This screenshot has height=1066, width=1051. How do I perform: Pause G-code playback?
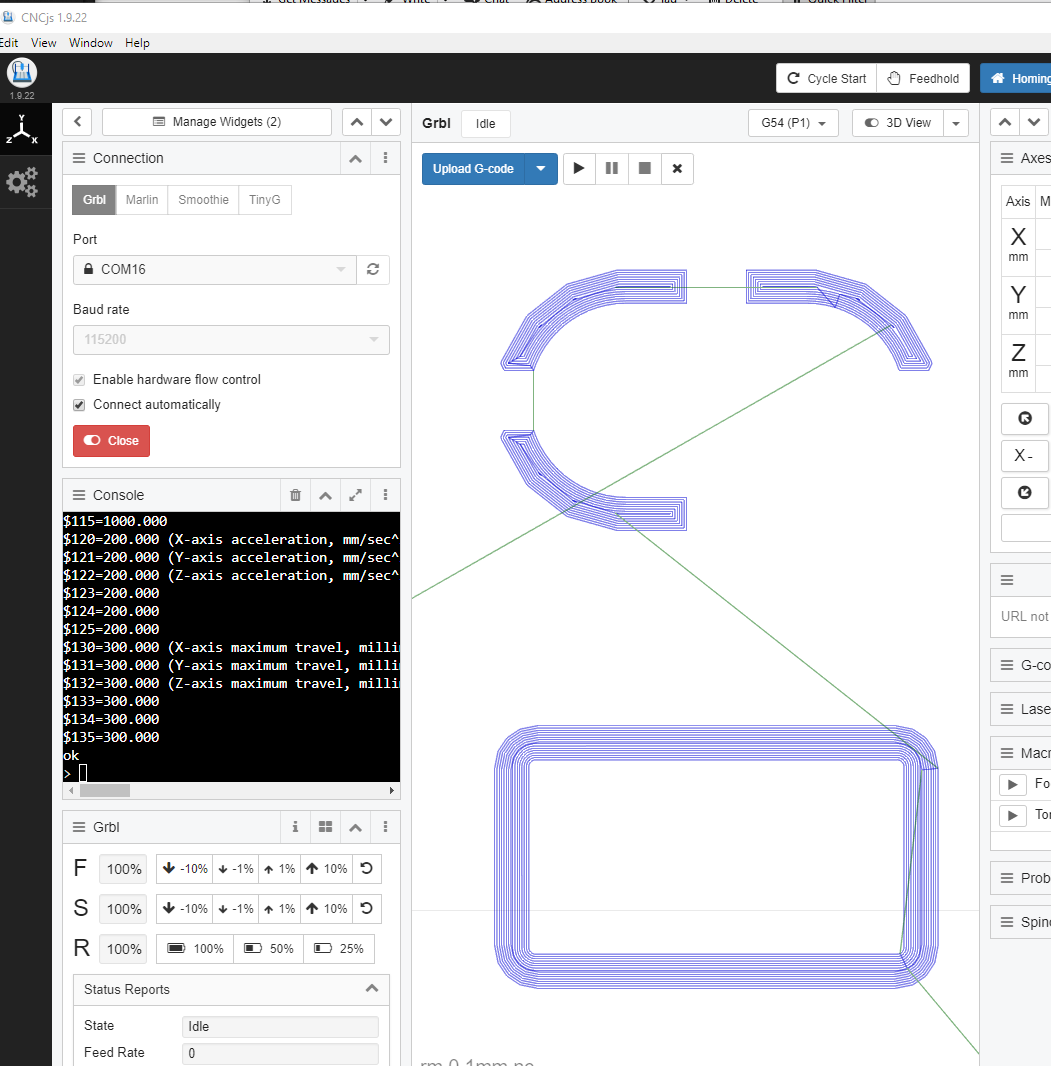612,169
